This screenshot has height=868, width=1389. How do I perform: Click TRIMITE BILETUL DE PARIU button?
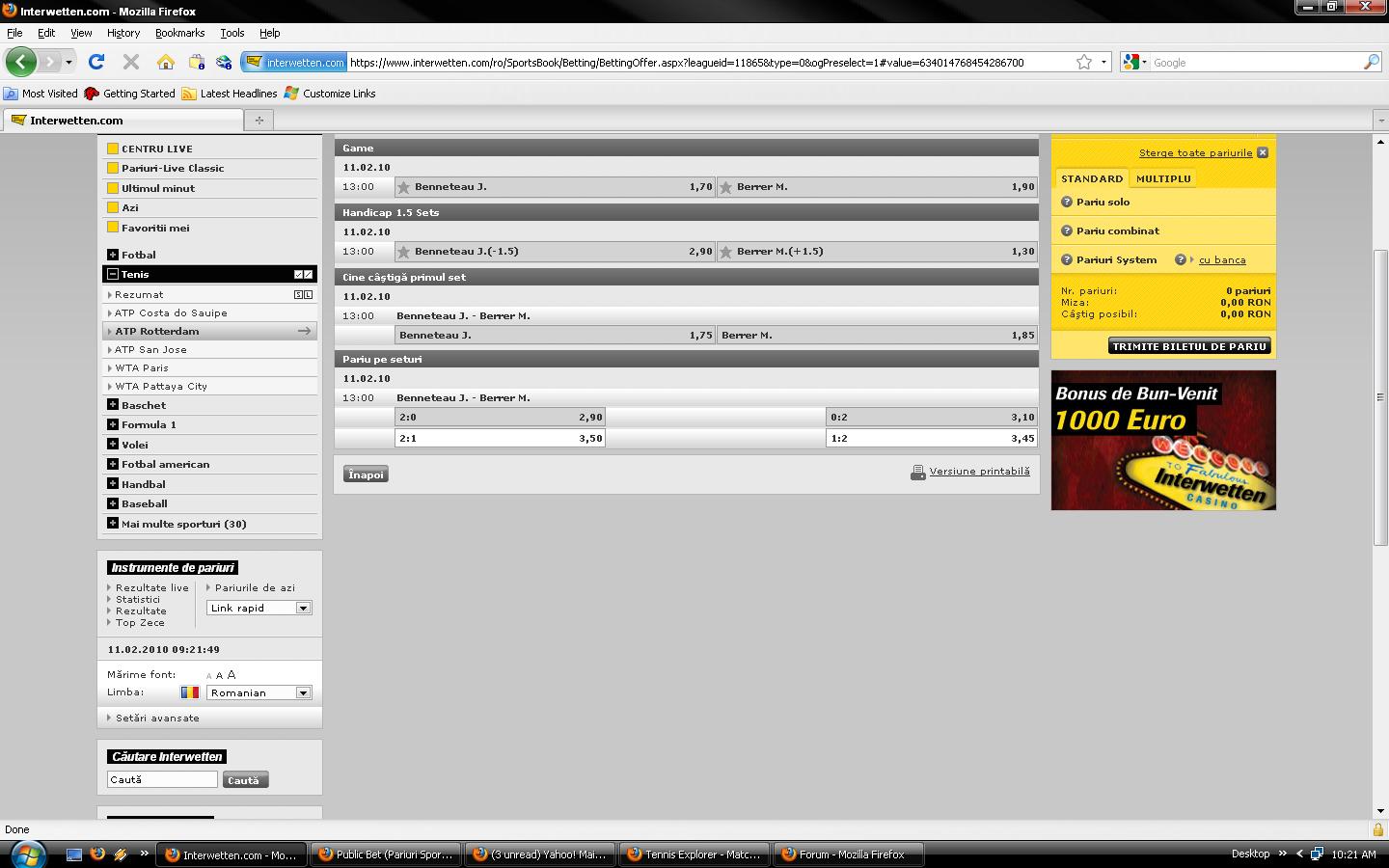(1189, 346)
